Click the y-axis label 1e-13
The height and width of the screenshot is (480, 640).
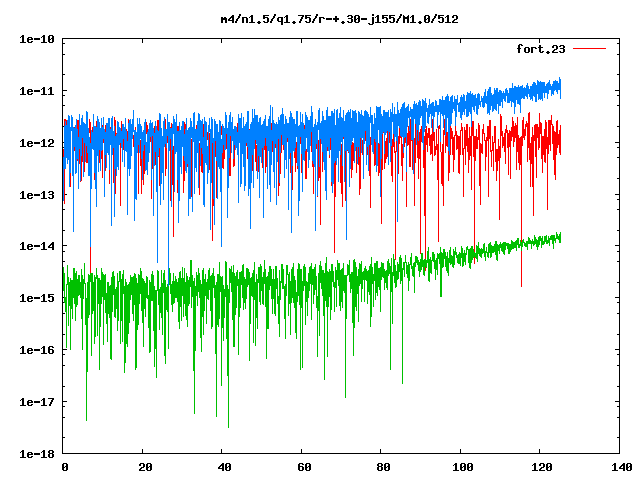[x=37, y=195]
